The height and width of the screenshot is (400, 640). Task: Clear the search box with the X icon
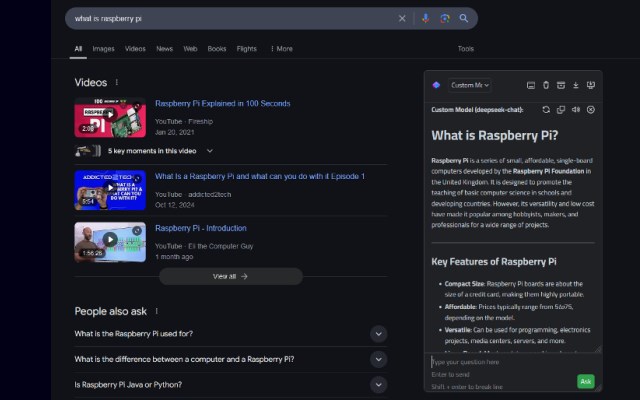tap(402, 18)
